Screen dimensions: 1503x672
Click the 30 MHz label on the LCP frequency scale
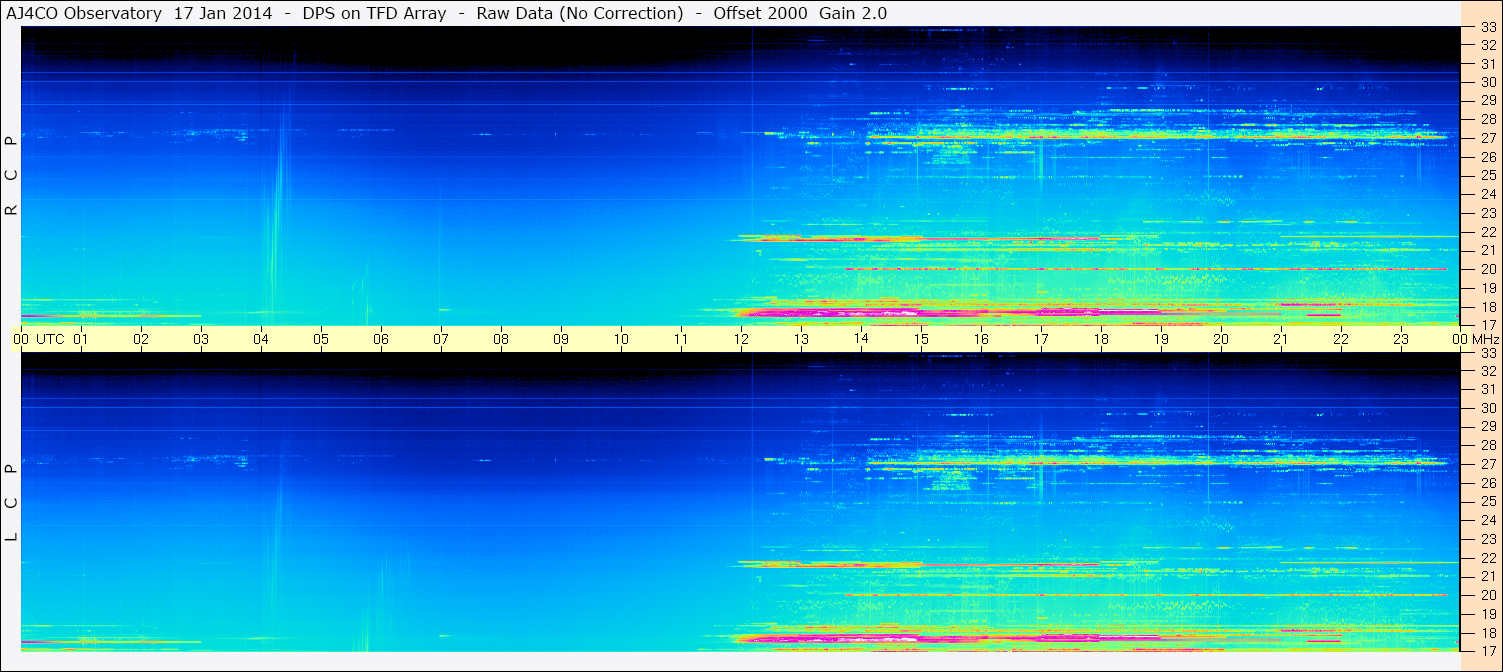(x=1487, y=408)
